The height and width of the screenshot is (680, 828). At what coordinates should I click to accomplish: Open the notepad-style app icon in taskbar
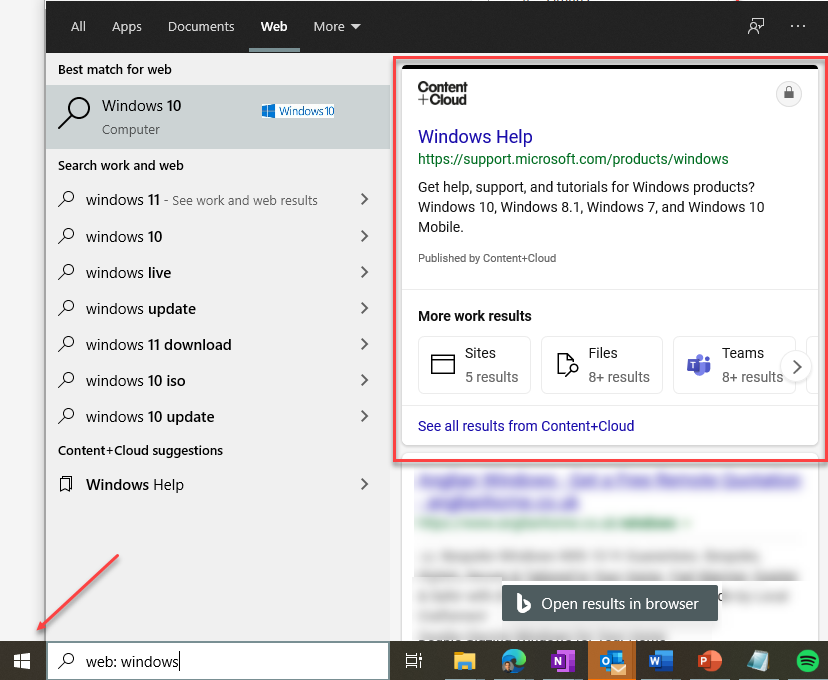pos(758,660)
